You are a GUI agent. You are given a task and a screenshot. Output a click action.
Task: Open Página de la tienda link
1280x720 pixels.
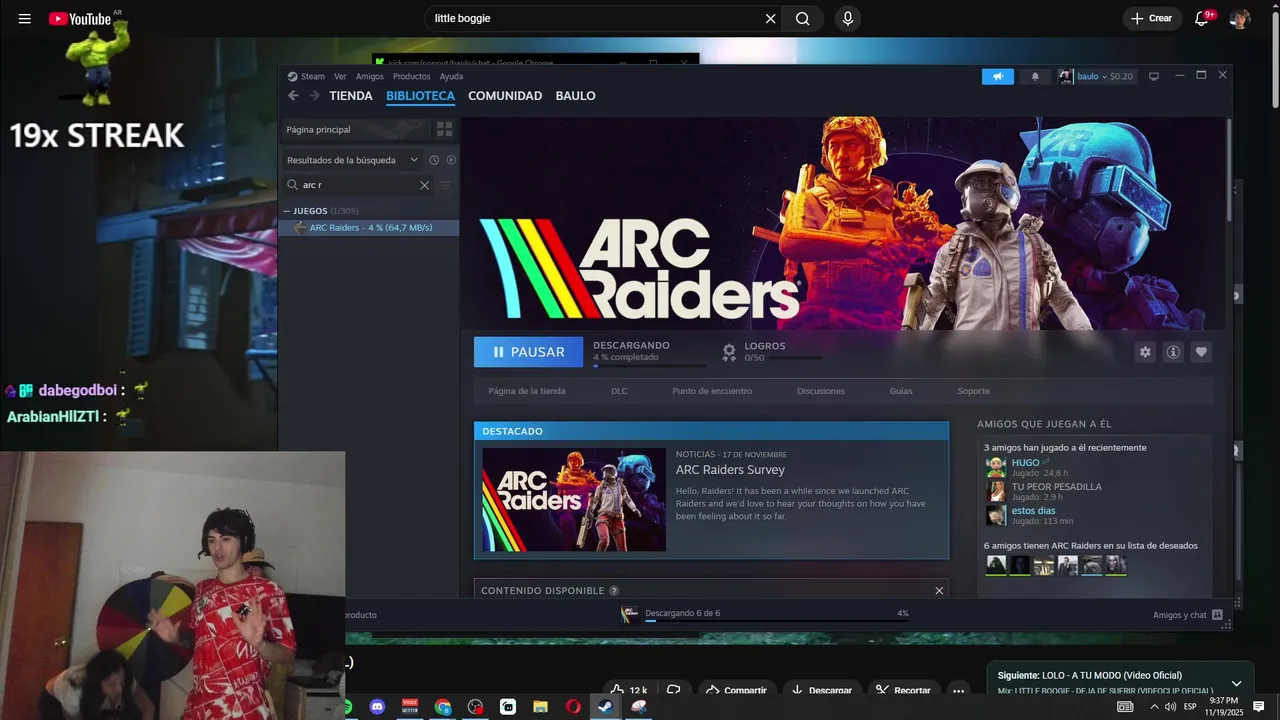(x=527, y=391)
